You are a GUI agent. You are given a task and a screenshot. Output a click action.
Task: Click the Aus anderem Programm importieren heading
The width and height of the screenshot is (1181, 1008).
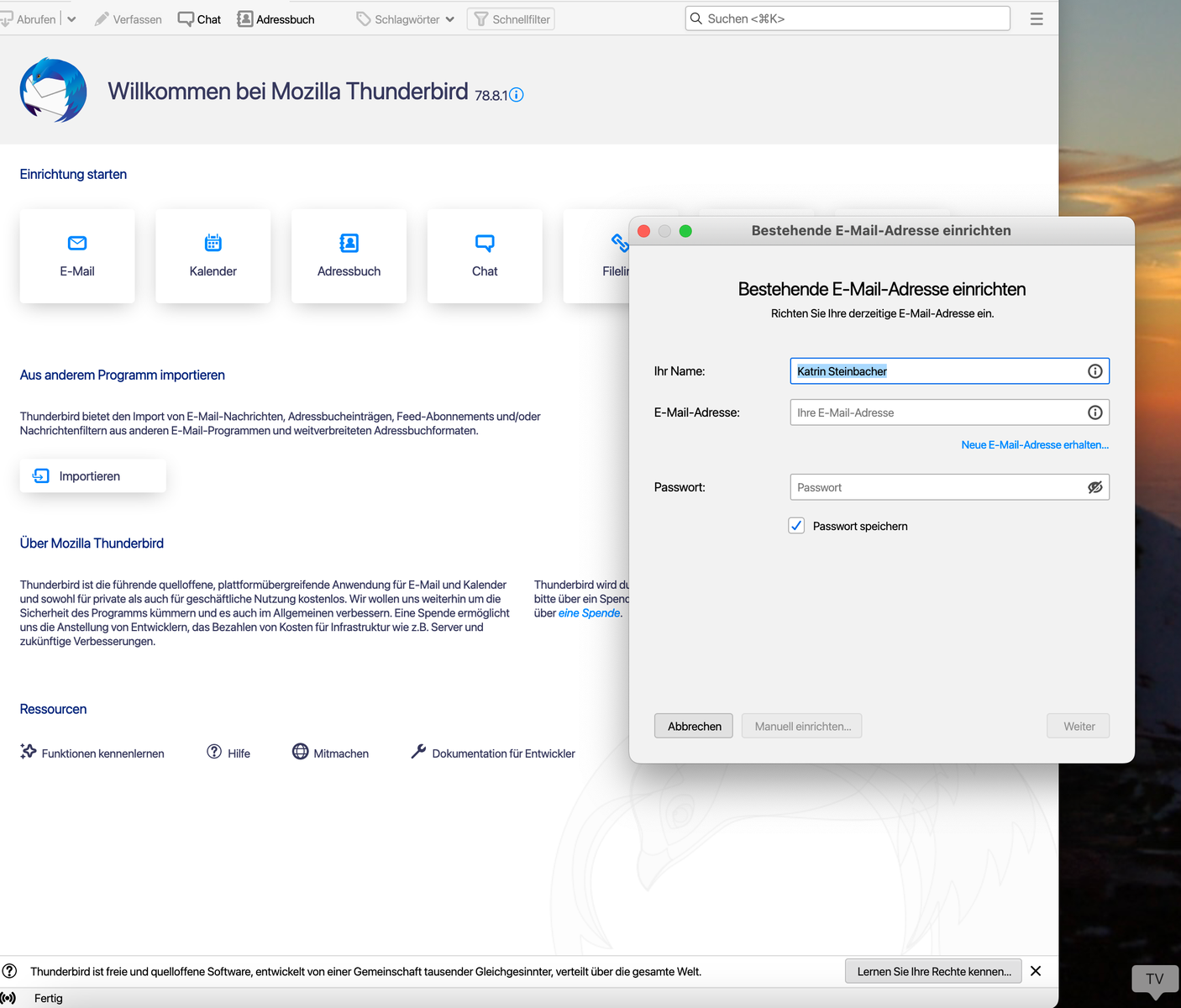coord(123,375)
